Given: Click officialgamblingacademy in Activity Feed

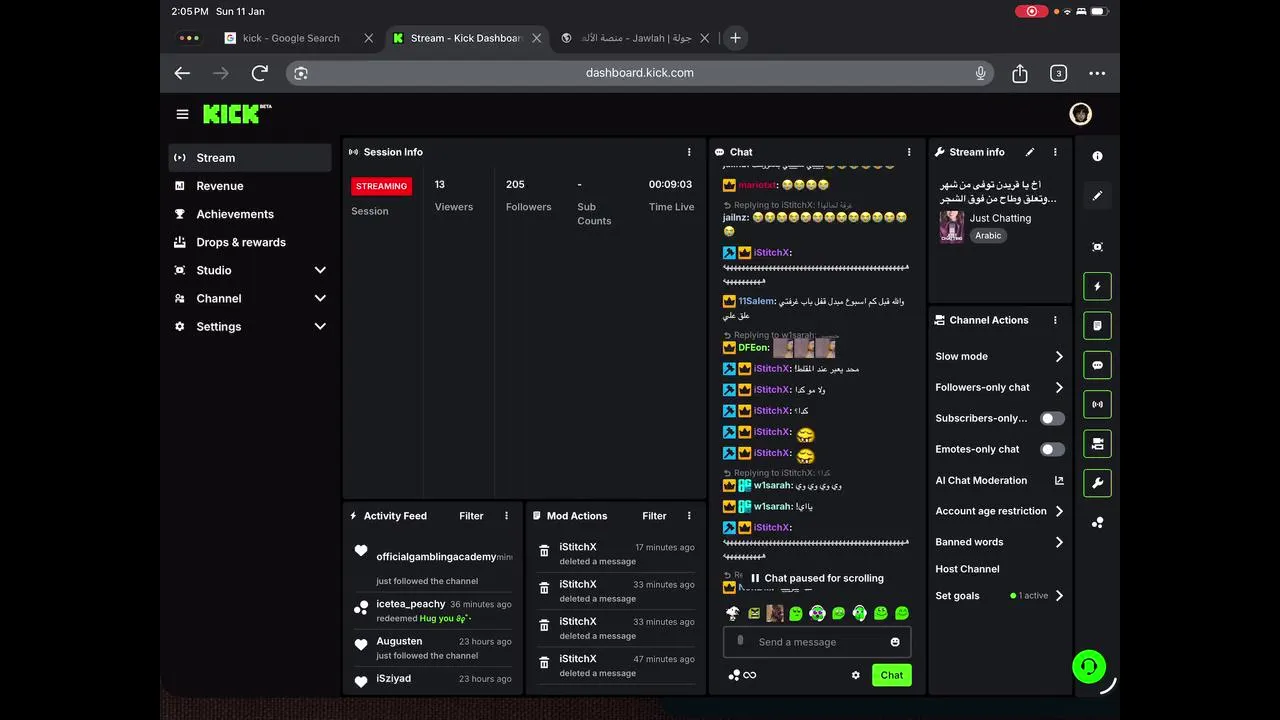Looking at the screenshot, I should [x=436, y=557].
